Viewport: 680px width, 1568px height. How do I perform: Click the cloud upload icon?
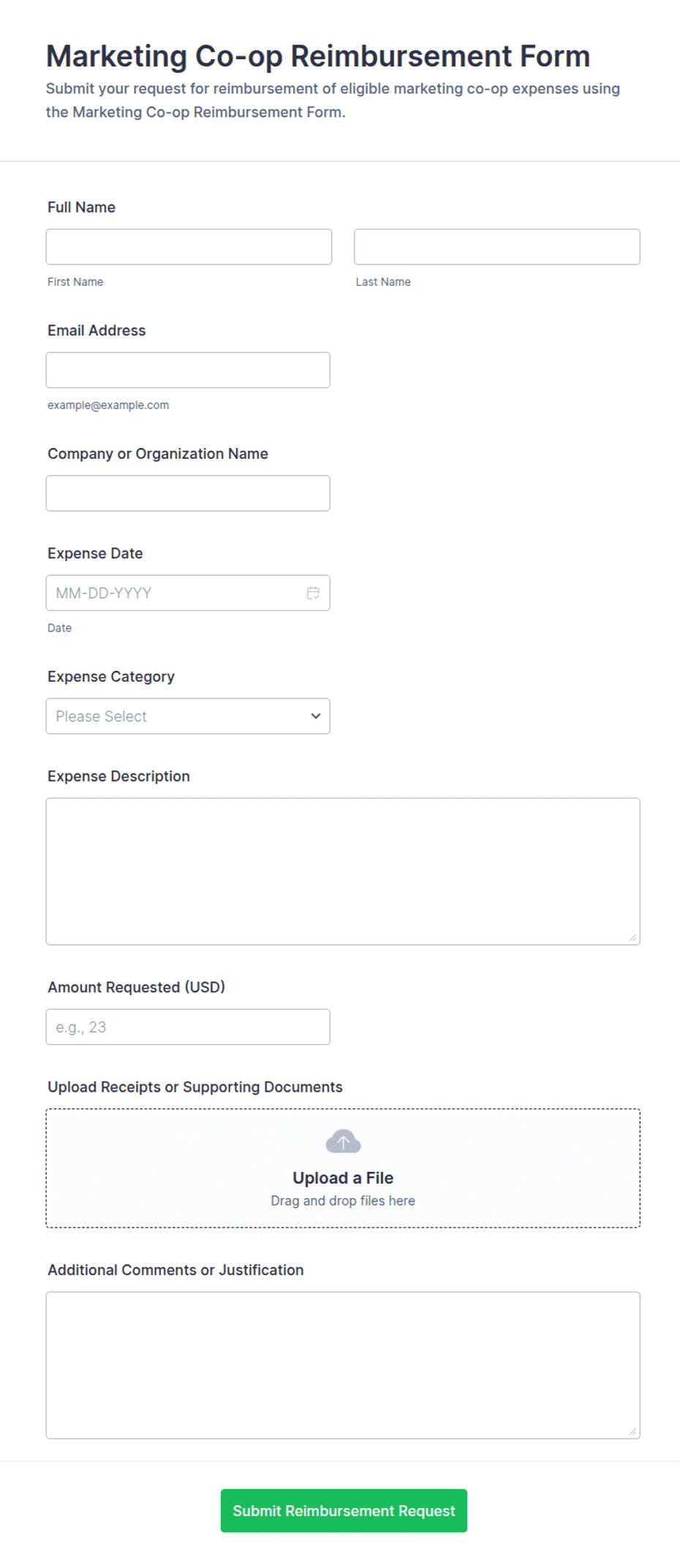(x=343, y=1141)
